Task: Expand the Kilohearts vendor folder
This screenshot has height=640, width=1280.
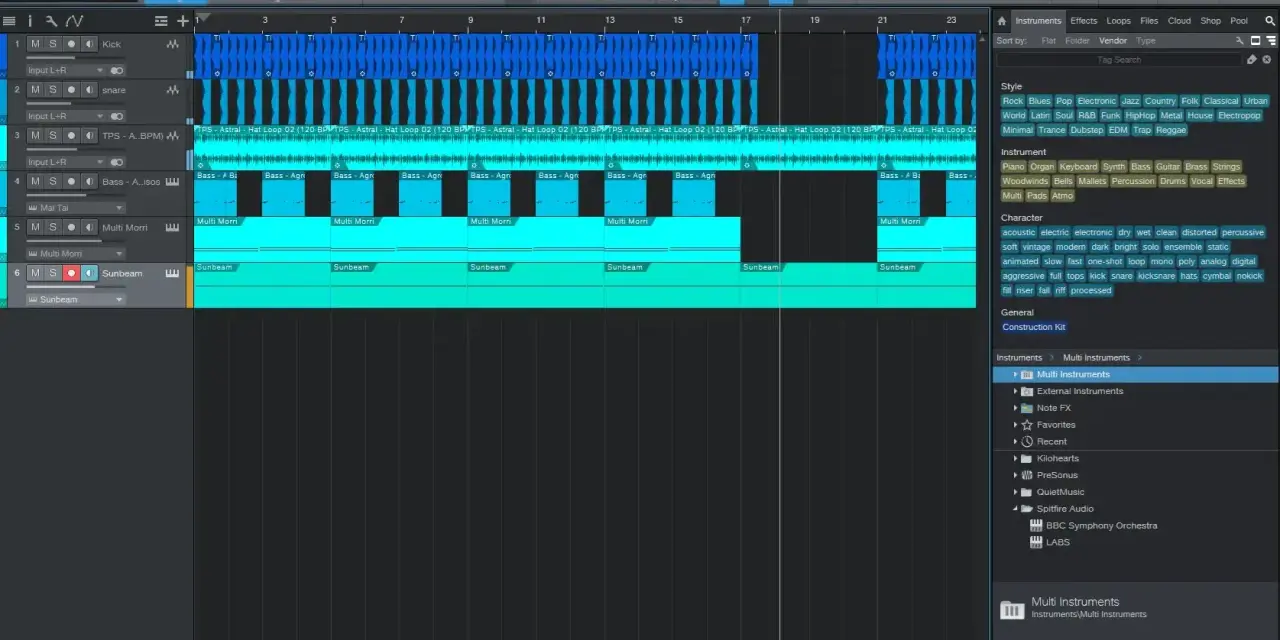Action: (x=1015, y=458)
